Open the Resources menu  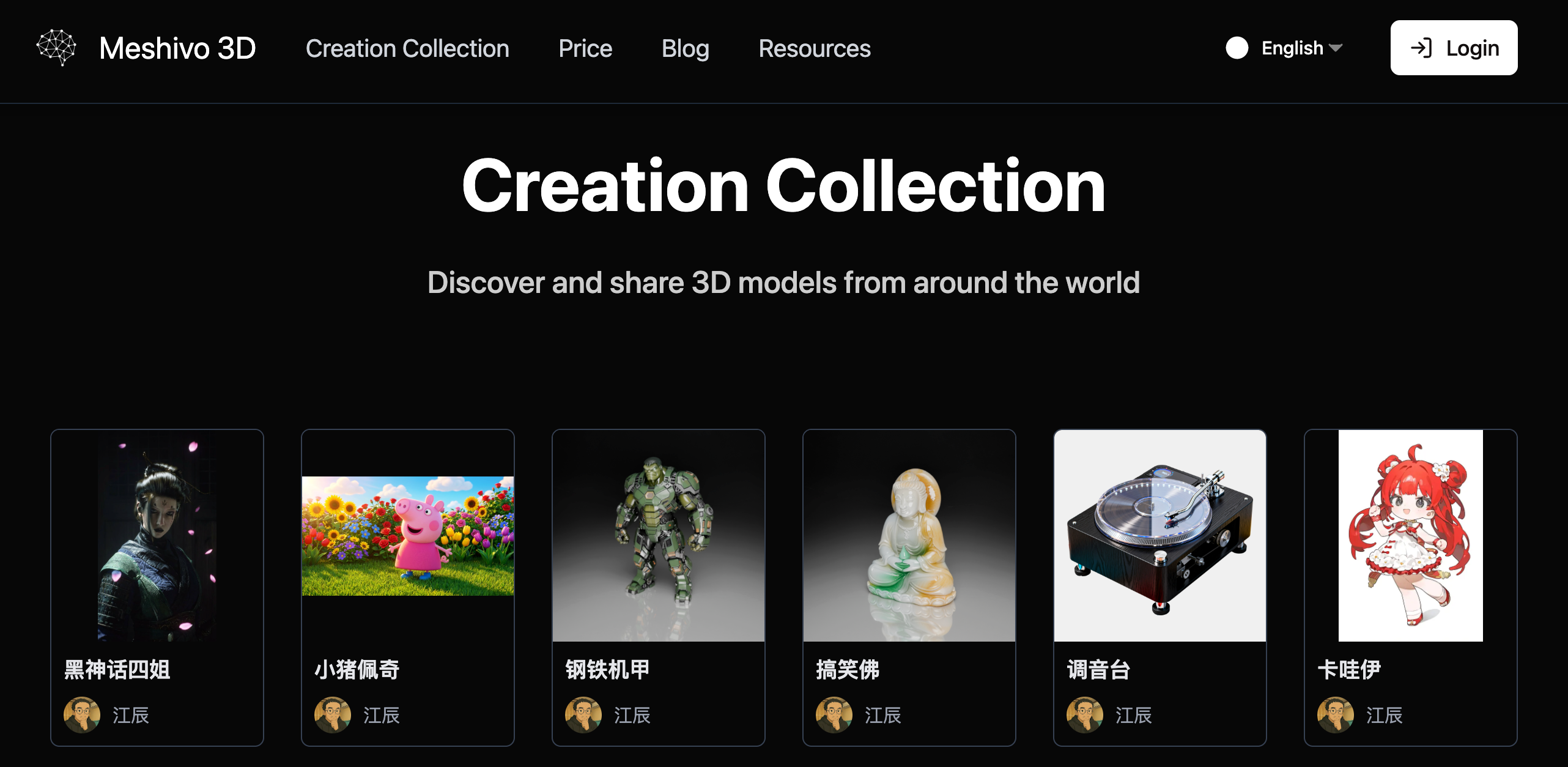coord(815,48)
